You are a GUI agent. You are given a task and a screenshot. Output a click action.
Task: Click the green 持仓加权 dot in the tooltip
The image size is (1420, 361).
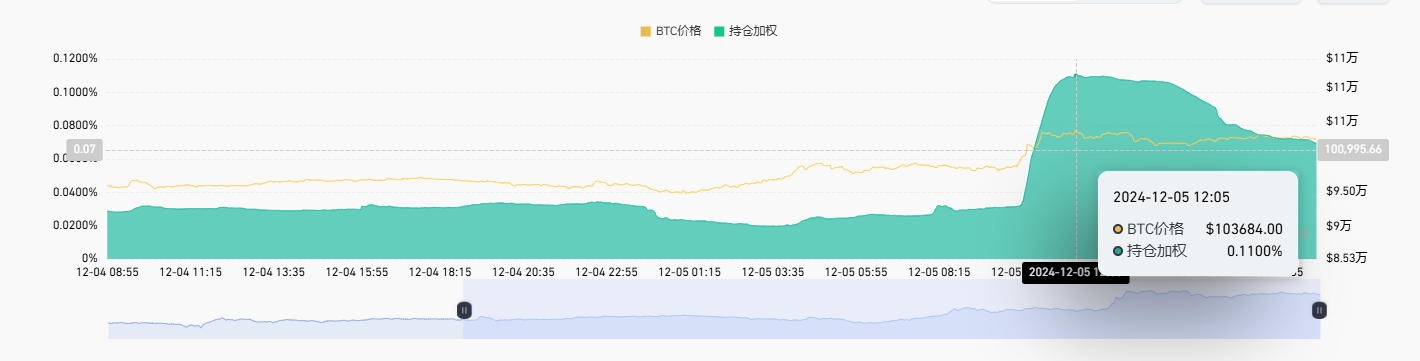point(1118,251)
